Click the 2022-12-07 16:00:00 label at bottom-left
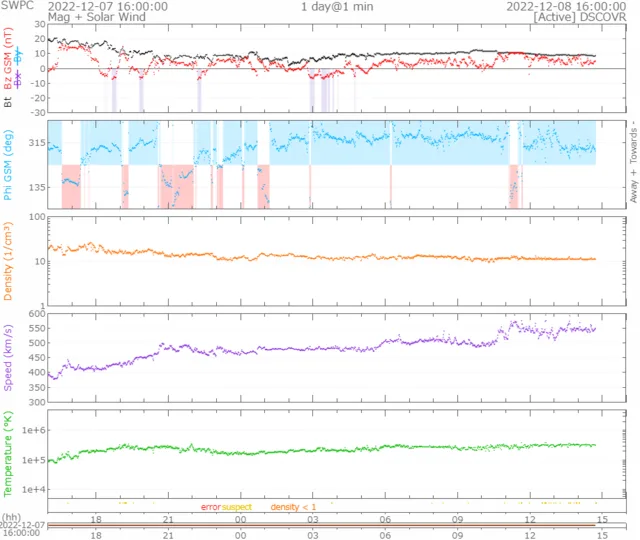Image resolution: width=640 pixels, height=540 pixels. [x=22, y=529]
